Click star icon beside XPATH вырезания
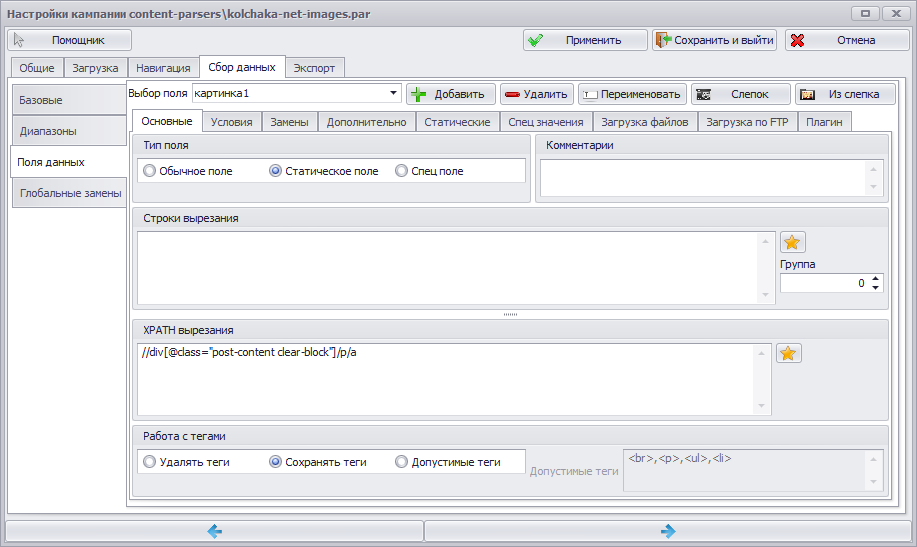This screenshot has height=547, width=917. (x=788, y=353)
